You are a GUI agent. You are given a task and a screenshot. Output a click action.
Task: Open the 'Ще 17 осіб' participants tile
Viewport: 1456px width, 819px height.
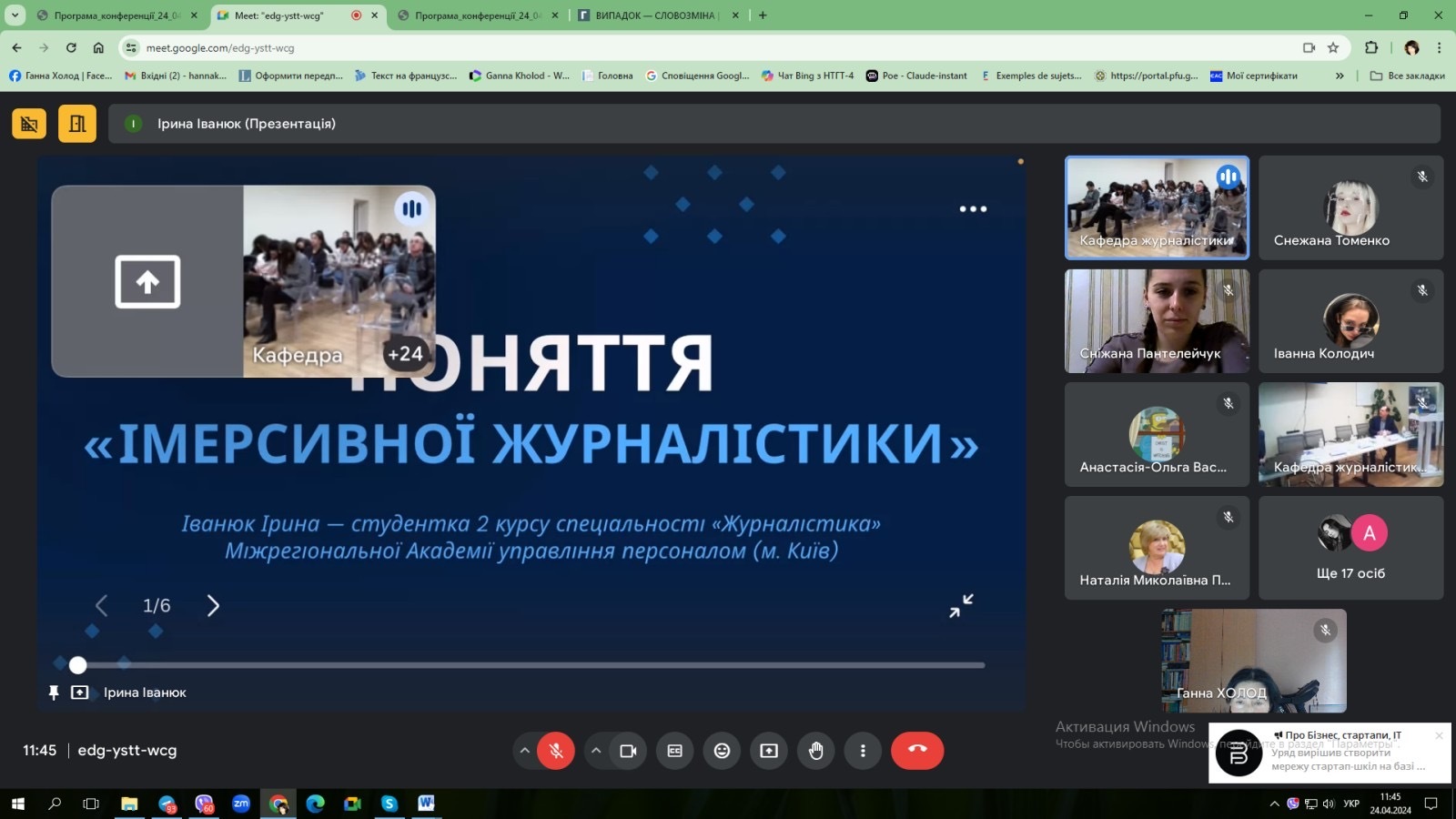pyautogui.click(x=1350, y=548)
